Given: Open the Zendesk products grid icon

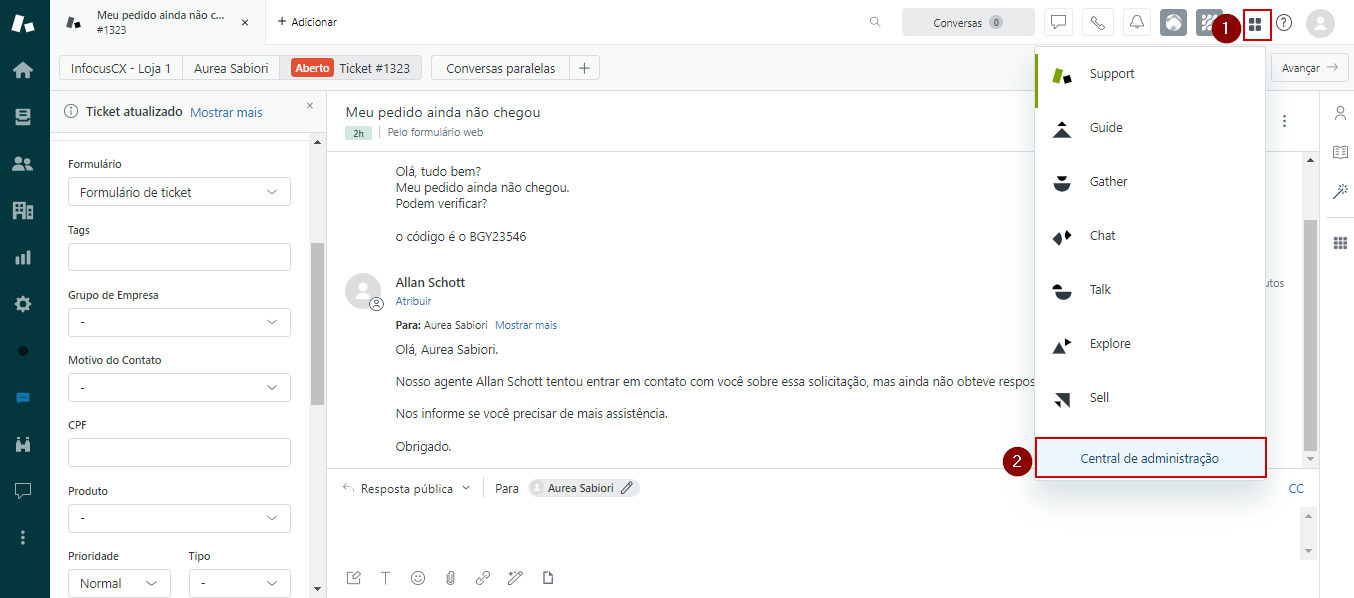Looking at the screenshot, I should point(1255,23).
